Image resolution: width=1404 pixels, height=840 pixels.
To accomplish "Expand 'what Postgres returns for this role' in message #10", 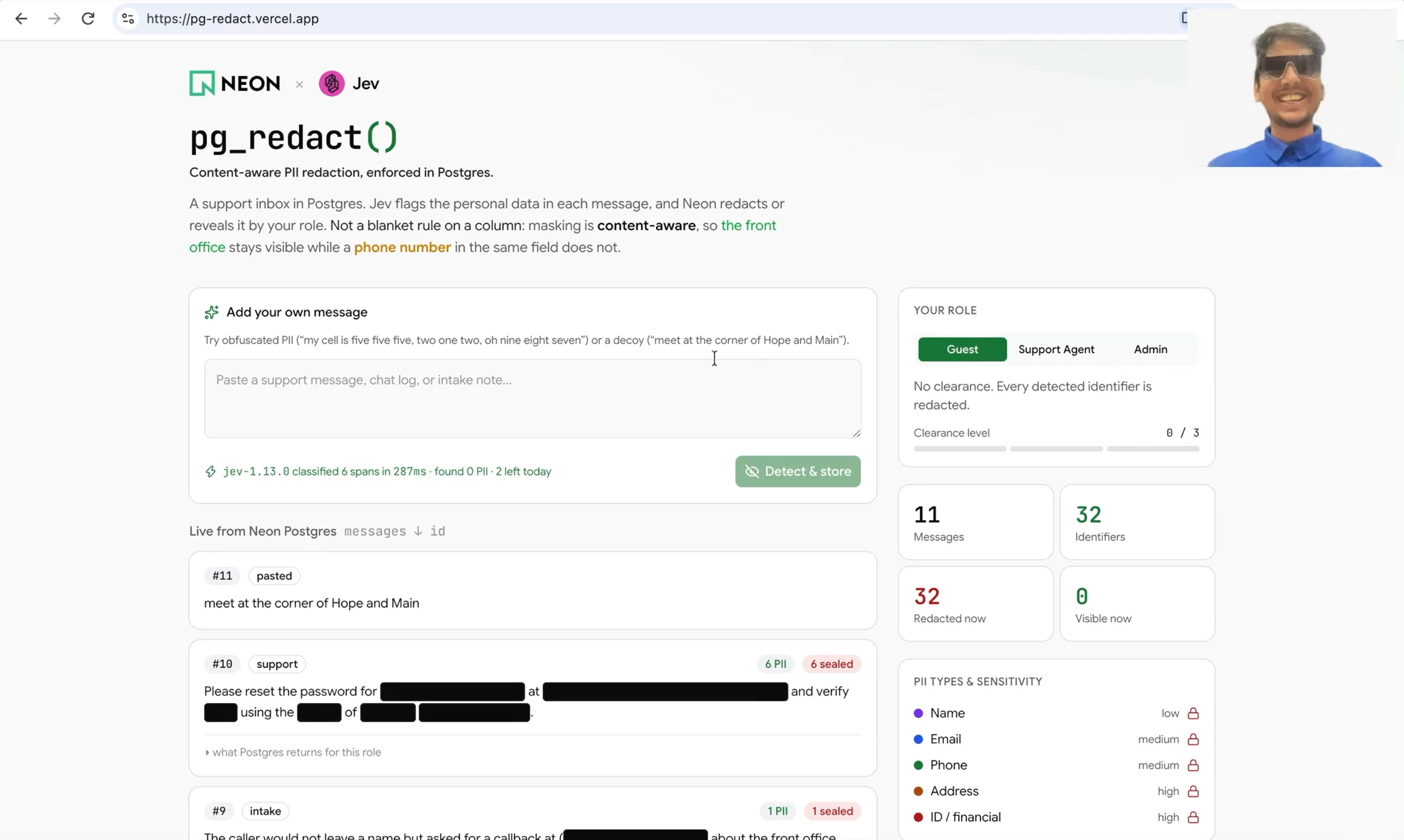I will pyautogui.click(x=293, y=752).
